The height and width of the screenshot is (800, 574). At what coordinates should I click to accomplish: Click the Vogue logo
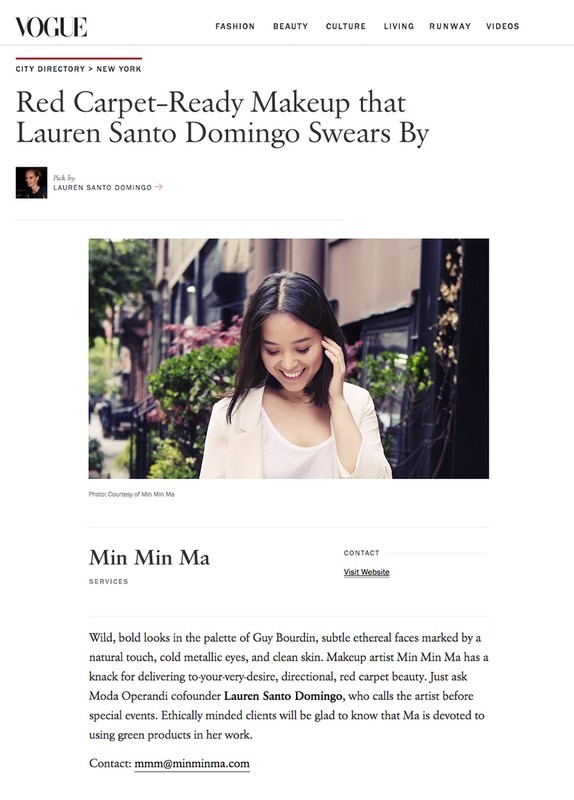[x=51, y=27]
